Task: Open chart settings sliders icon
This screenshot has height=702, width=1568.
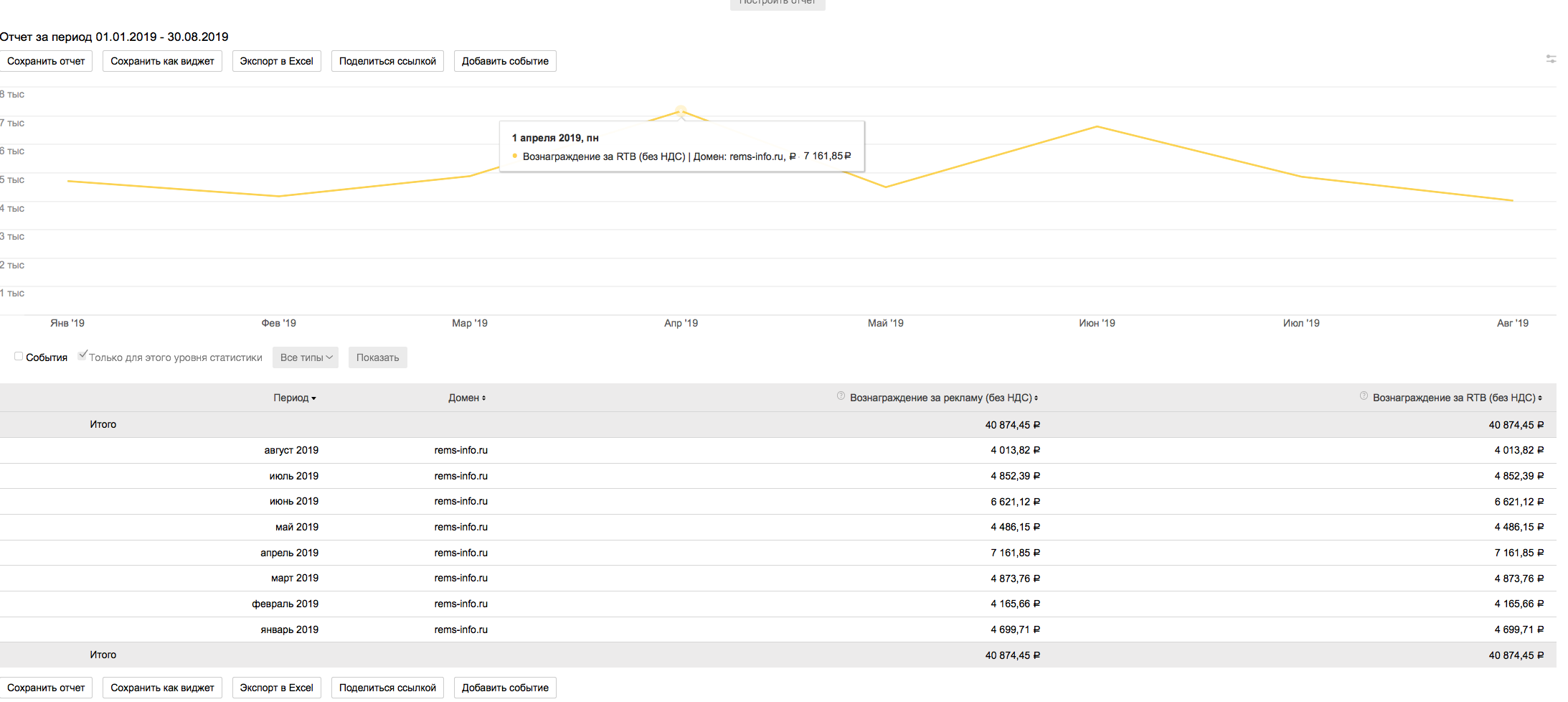Action: pyautogui.click(x=1551, y=59)
